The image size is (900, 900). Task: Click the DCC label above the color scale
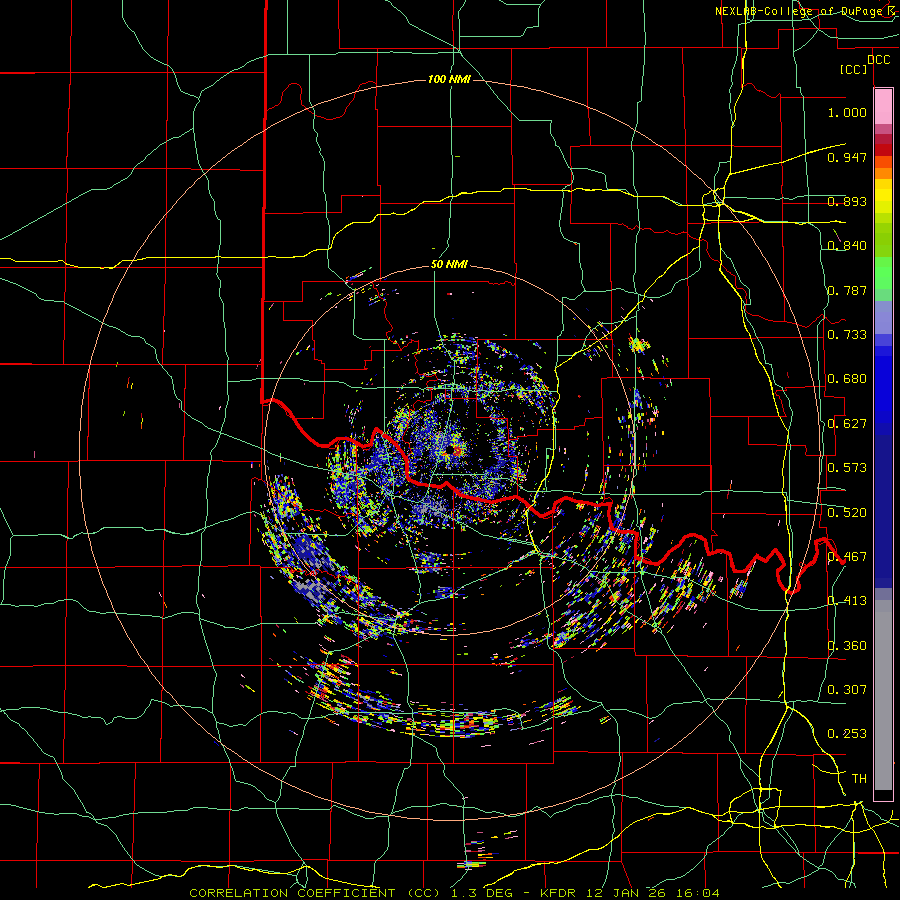click(878, 60)
